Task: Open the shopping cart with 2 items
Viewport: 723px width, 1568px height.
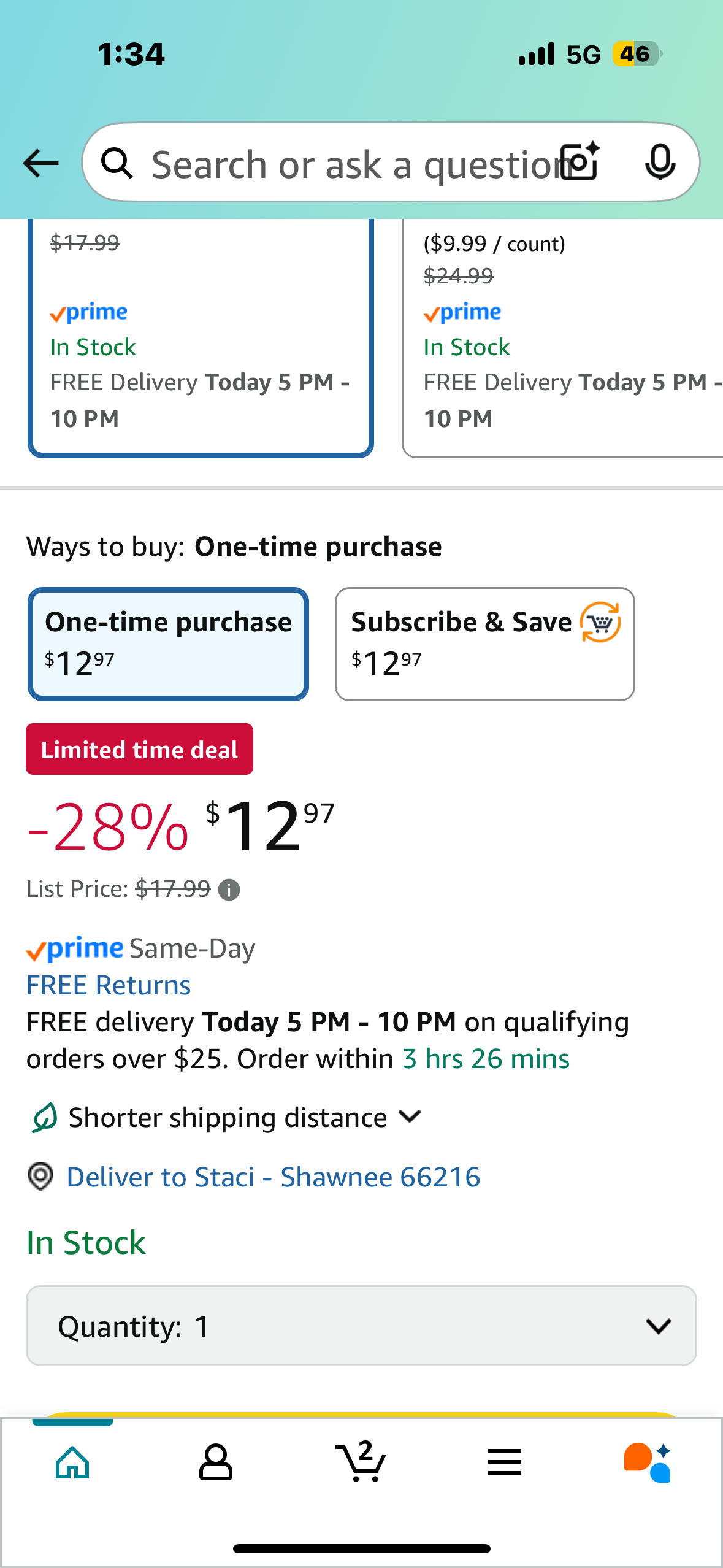Action: [x=361, y=1461]
